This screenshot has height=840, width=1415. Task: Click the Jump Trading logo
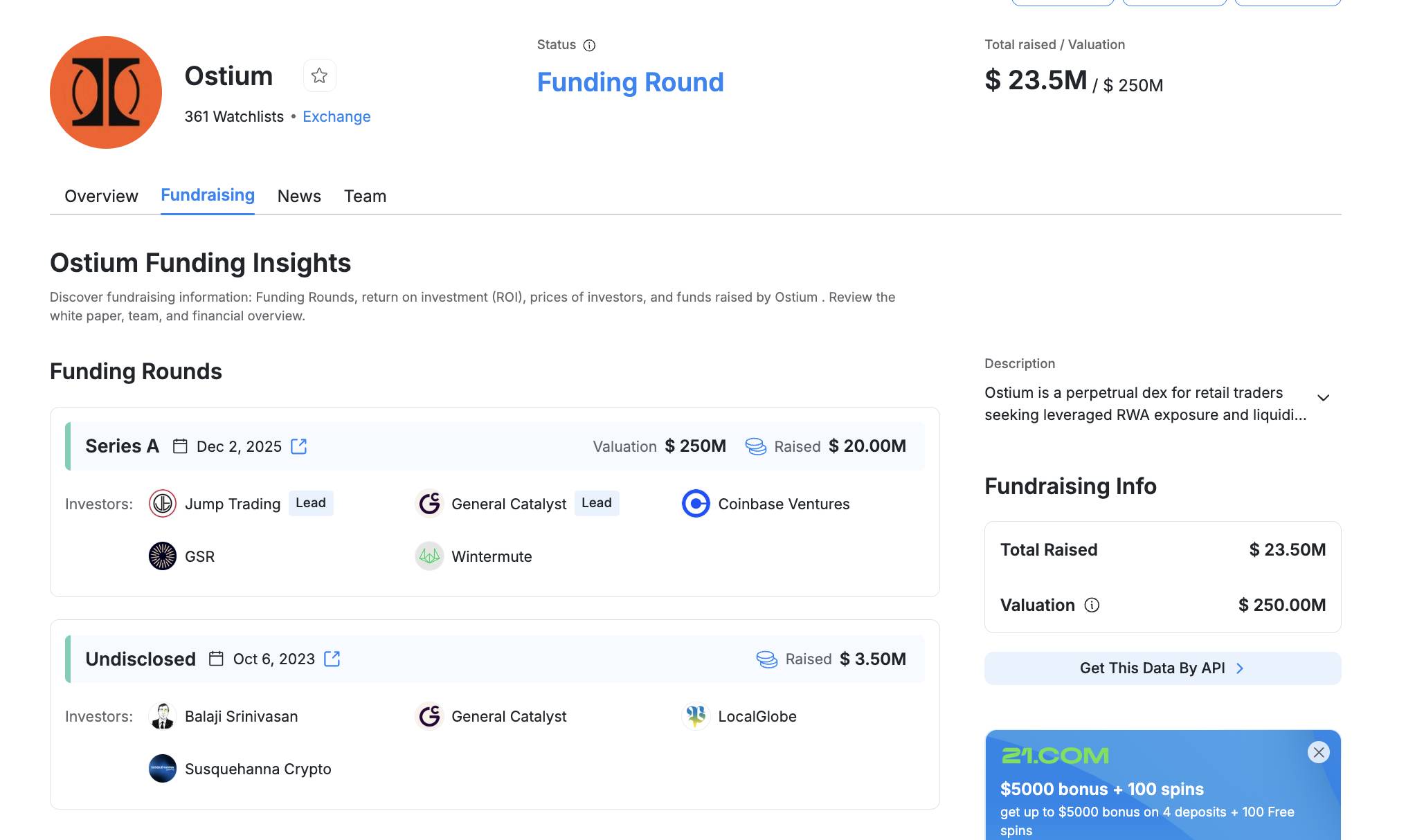[x=163, y=504]
